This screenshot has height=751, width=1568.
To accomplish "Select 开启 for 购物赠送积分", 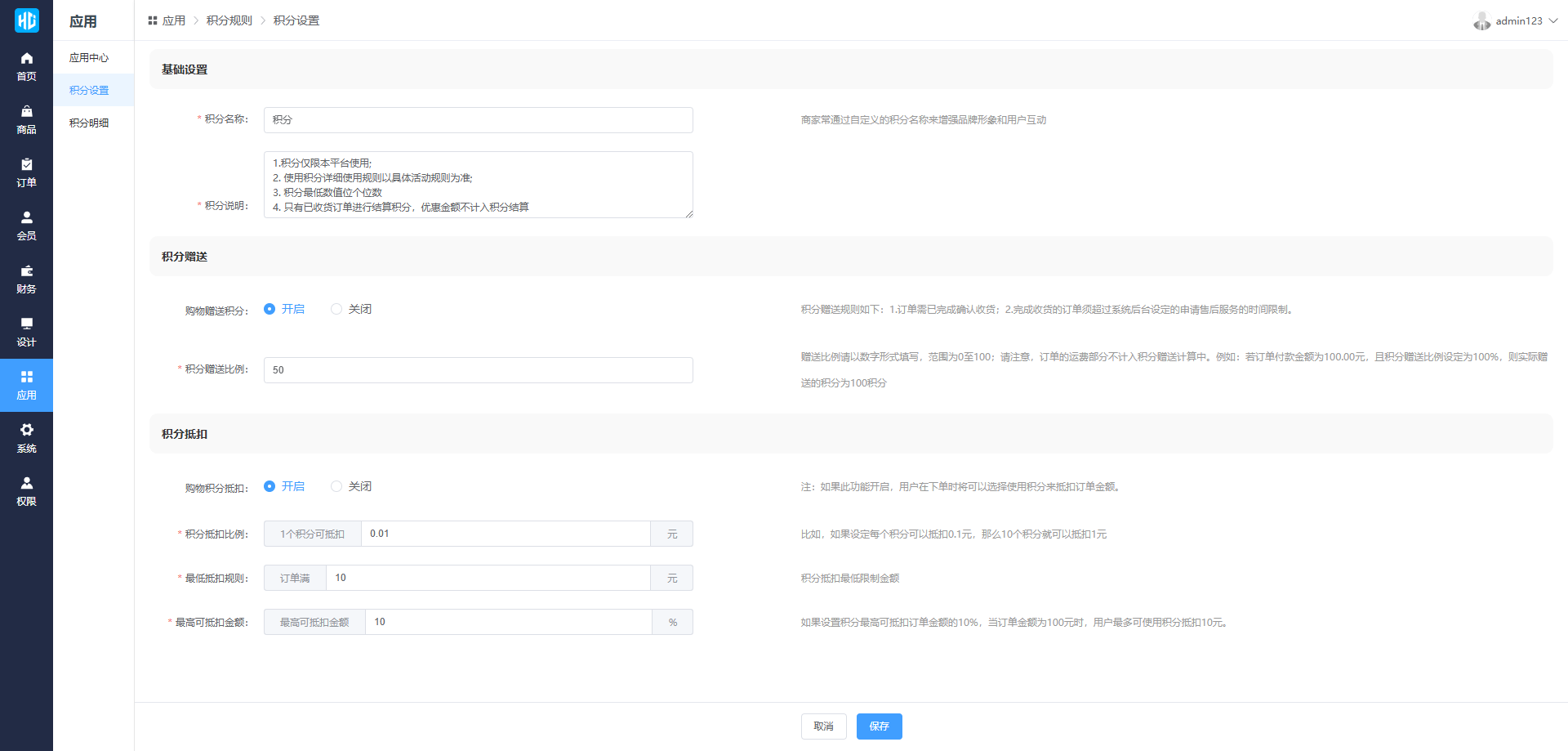I will (269, 309).
